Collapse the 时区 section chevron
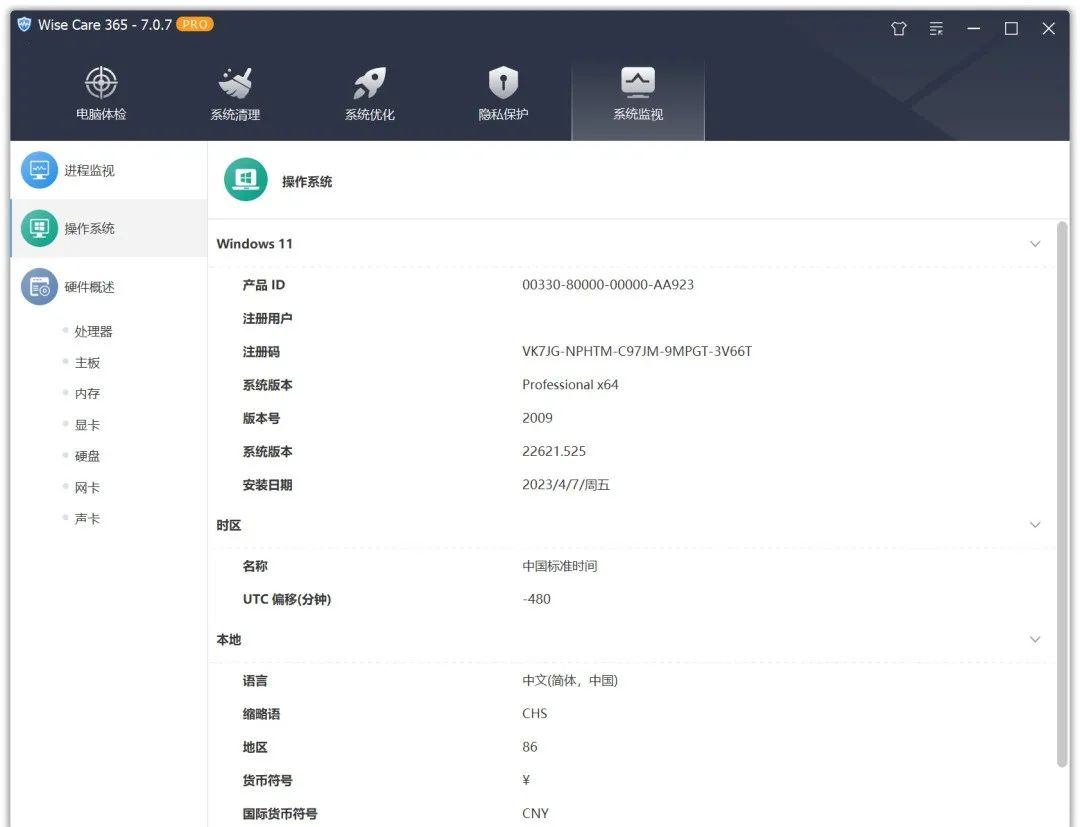The width and height of the screenshot is (1080, 827). [x=1035, y=525]
